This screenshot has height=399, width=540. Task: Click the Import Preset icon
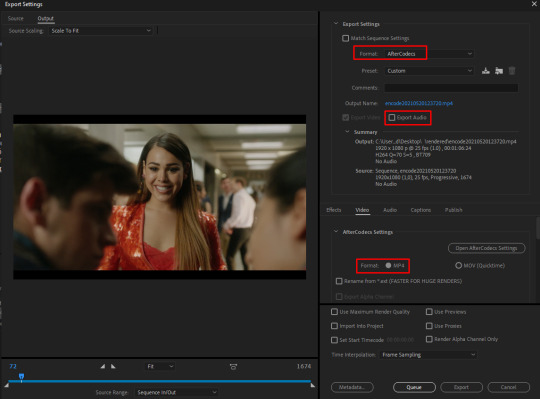pyautogui.click(x=499, y=71)
